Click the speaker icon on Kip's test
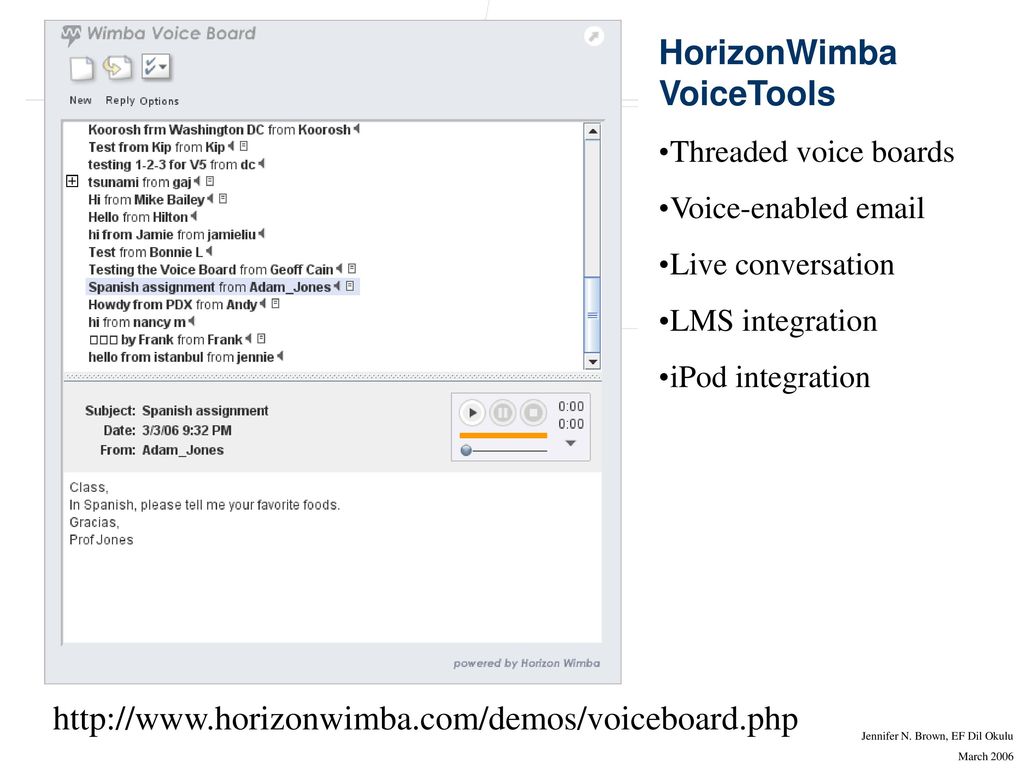 tap(231, 147)
